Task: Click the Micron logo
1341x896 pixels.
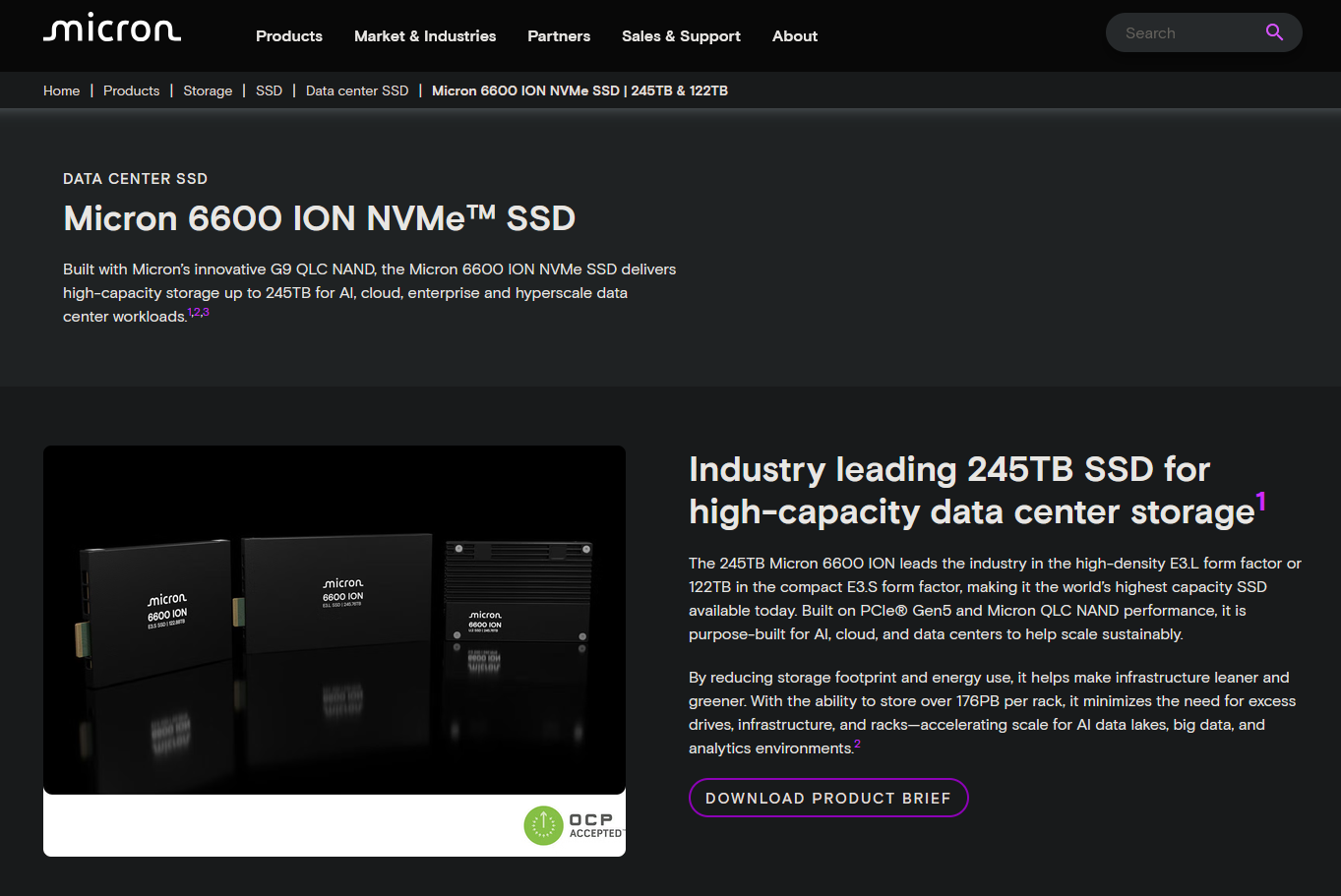Action: click(x=112, y=28)
